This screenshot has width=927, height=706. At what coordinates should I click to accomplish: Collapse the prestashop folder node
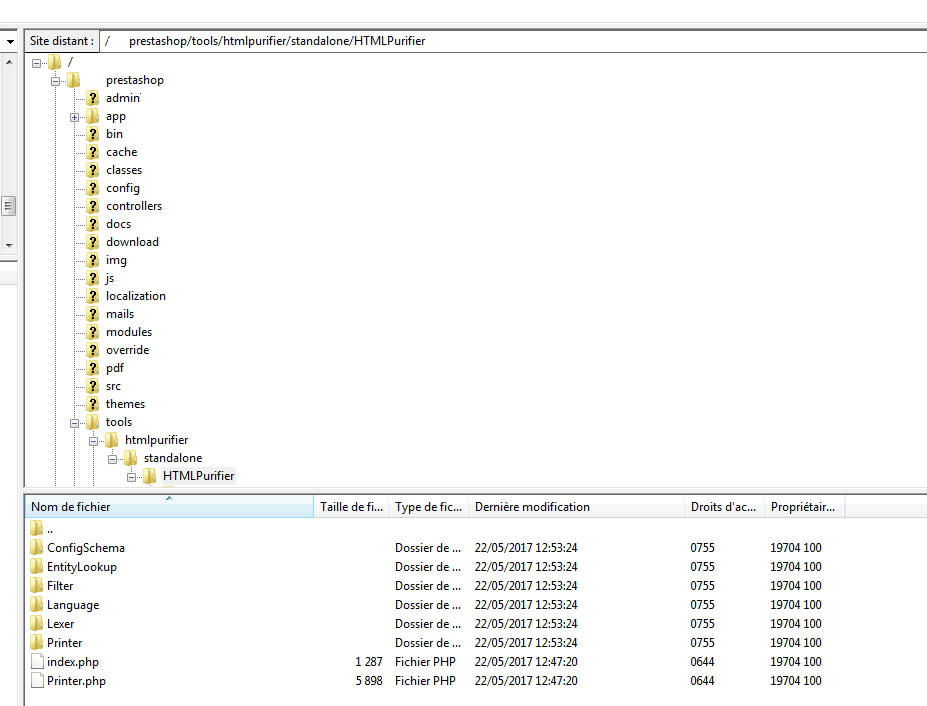(x=55, y=81)
